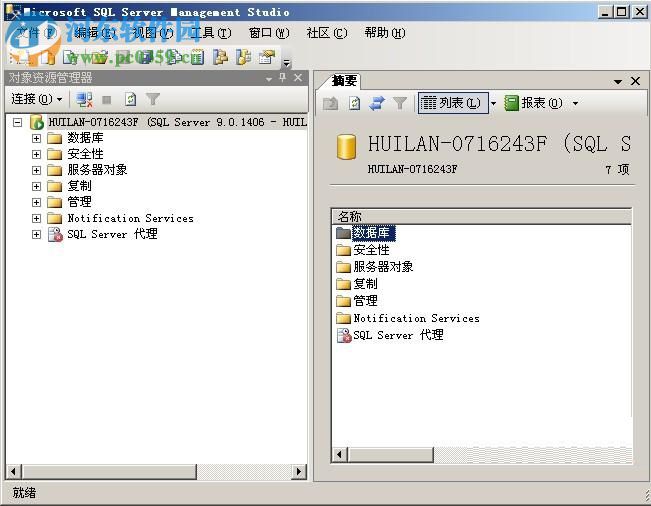The image size is (651, 506).
Task: Click the Properties window toolbar icon
Action: 267,57
